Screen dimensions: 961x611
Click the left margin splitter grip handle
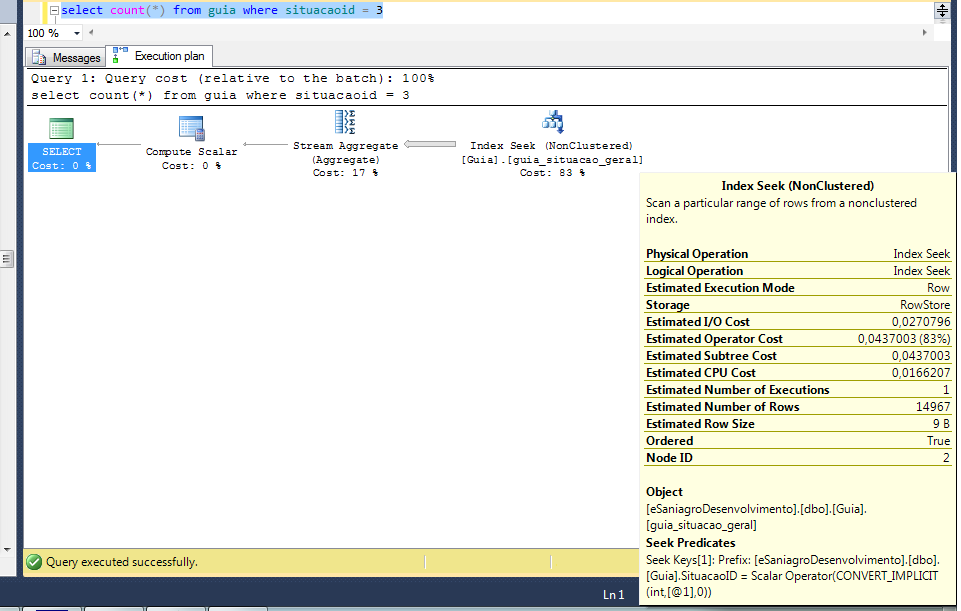click(7, 259)
